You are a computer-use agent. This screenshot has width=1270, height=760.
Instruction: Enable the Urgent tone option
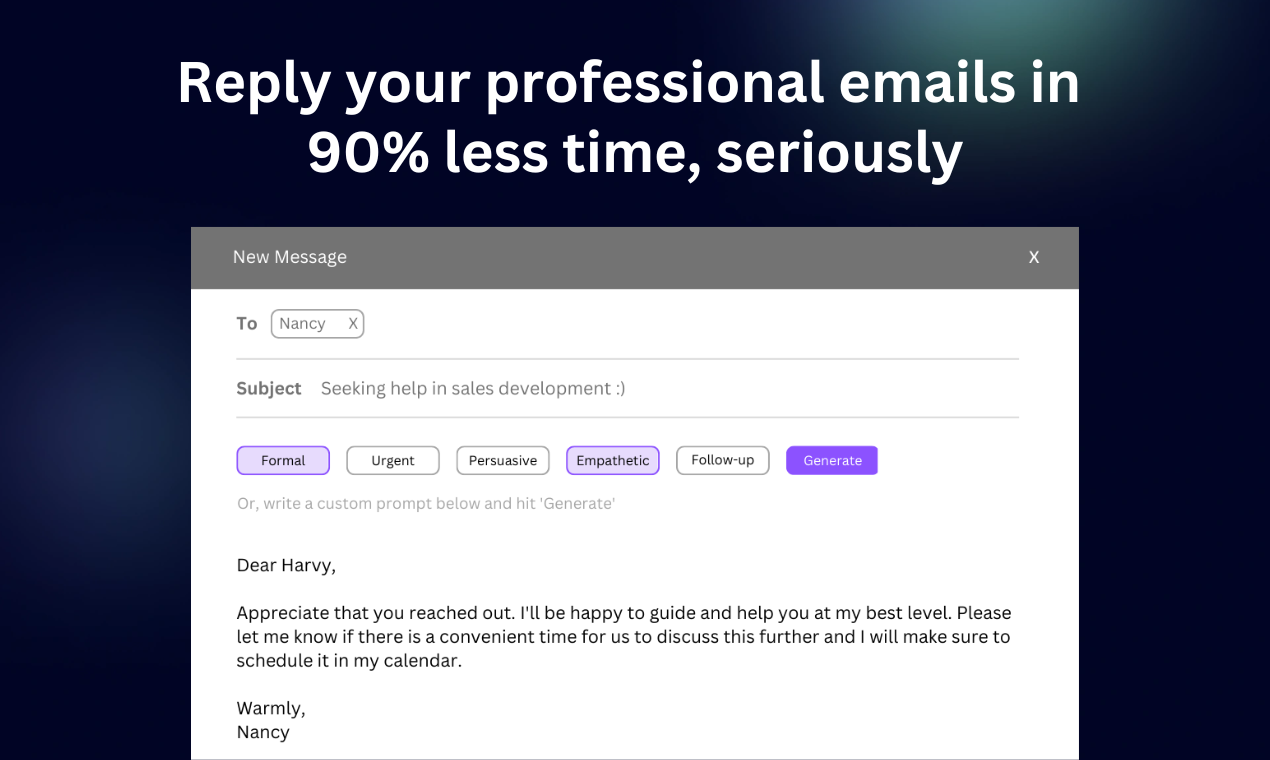click(x=392, y=460)
